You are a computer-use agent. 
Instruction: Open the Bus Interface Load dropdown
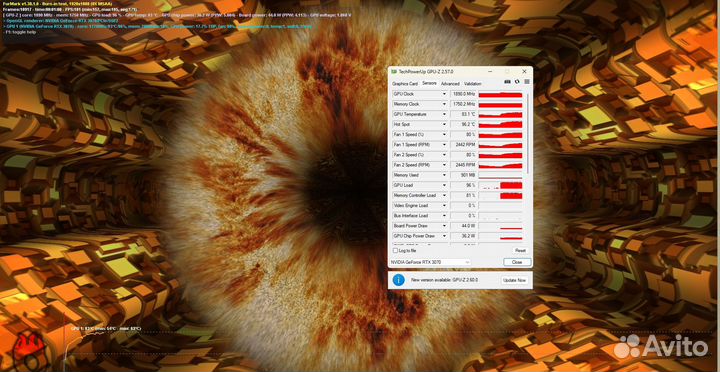444,215
